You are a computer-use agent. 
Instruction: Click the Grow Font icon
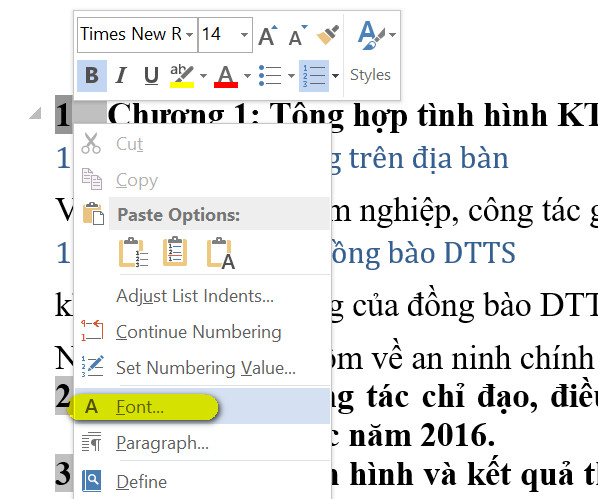click(x=268, y=35)
